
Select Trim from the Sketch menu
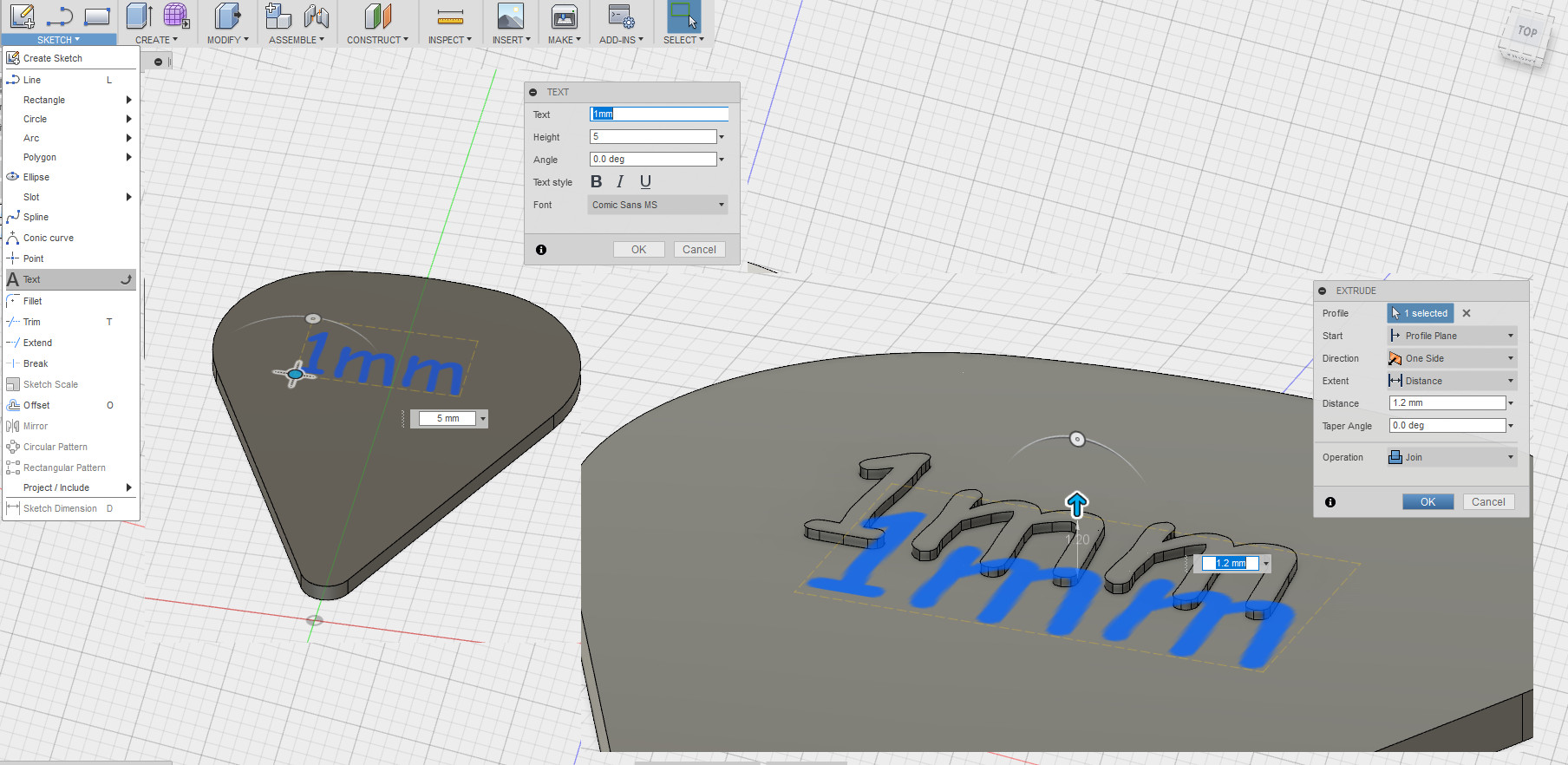click(x=71, y=322)
